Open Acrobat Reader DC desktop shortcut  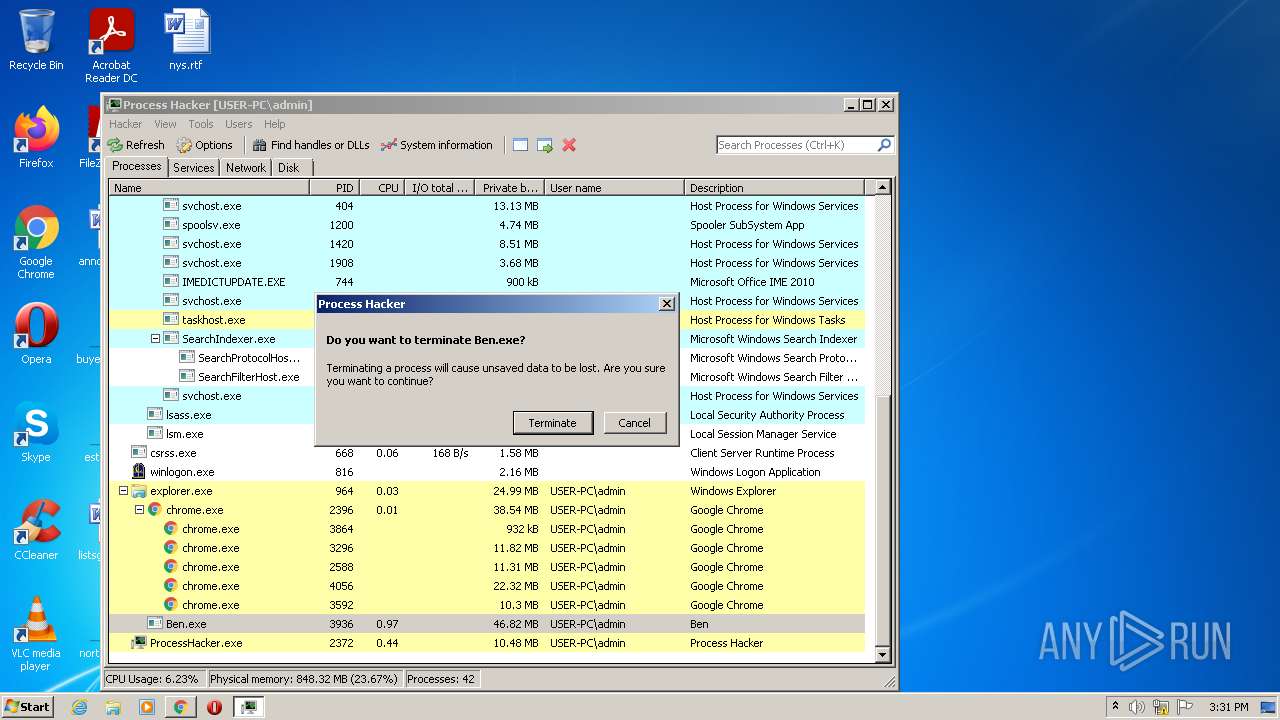point(111,46)
